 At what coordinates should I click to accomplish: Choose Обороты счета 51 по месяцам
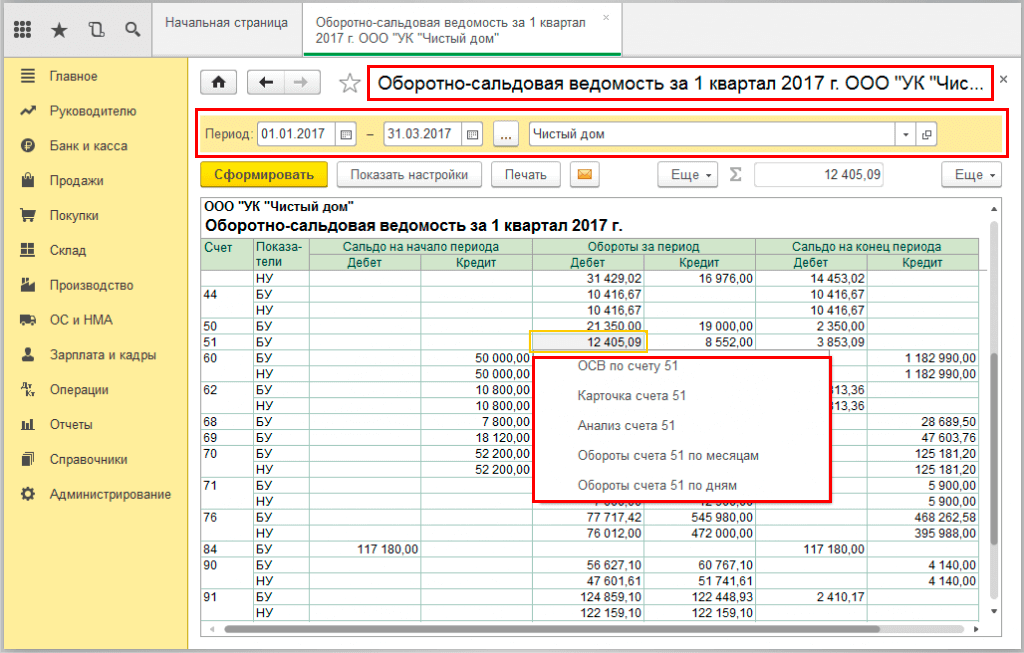click(668, 456)
